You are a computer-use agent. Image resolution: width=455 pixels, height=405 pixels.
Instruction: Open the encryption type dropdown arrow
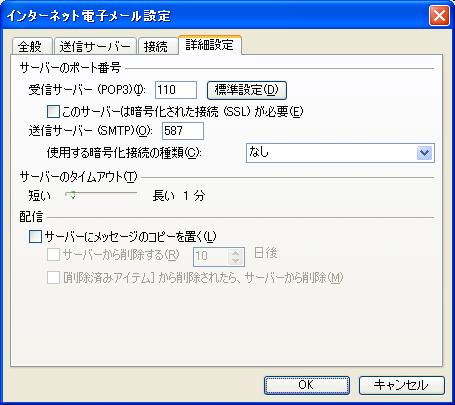(x=424, y=153)
